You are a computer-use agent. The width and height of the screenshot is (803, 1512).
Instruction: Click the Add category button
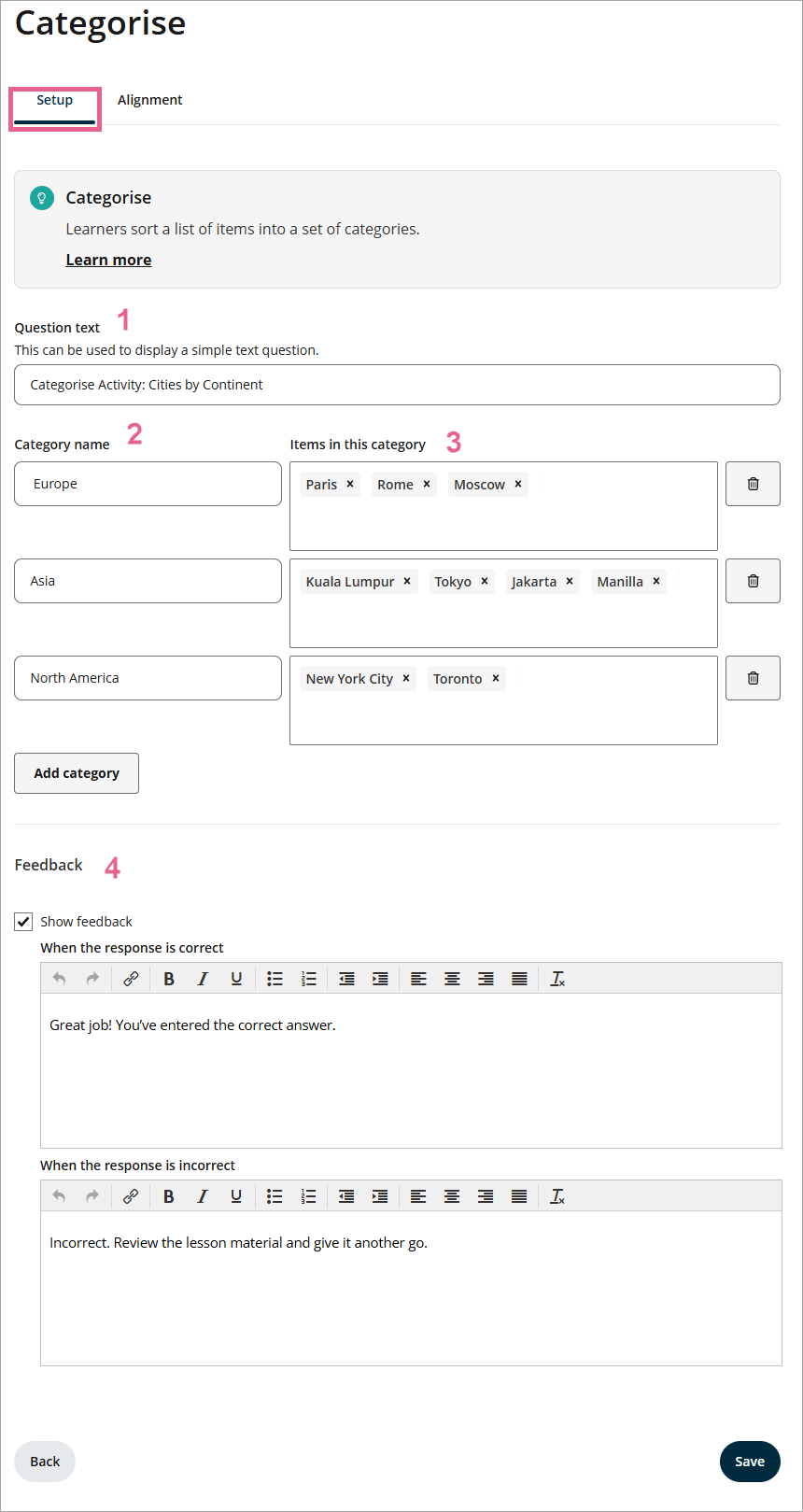(77, 773)
